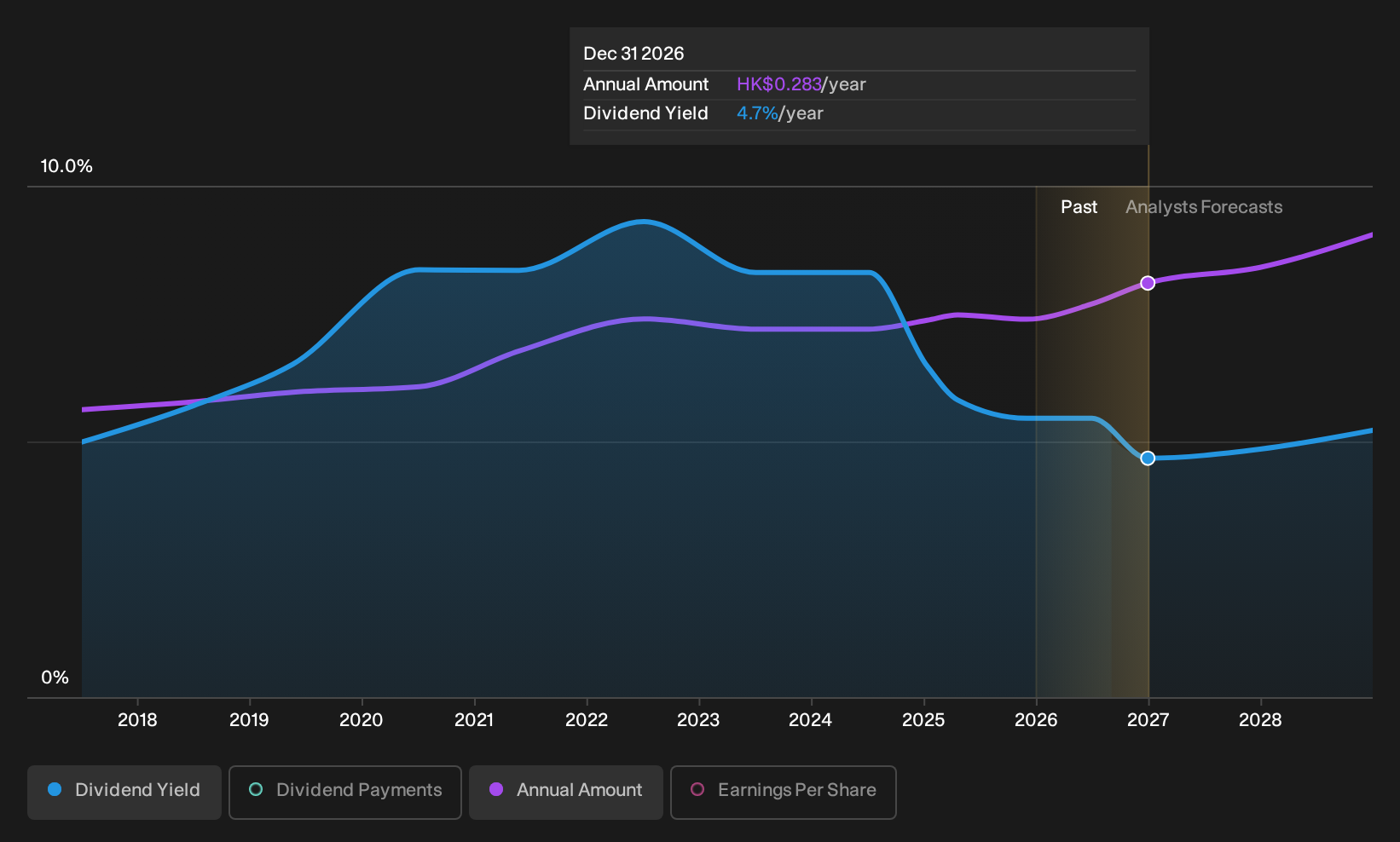Viewport: 1400px width, 842px height.
Task: Click the 2022 x-axis label
Action: click(x=587, y=720)
